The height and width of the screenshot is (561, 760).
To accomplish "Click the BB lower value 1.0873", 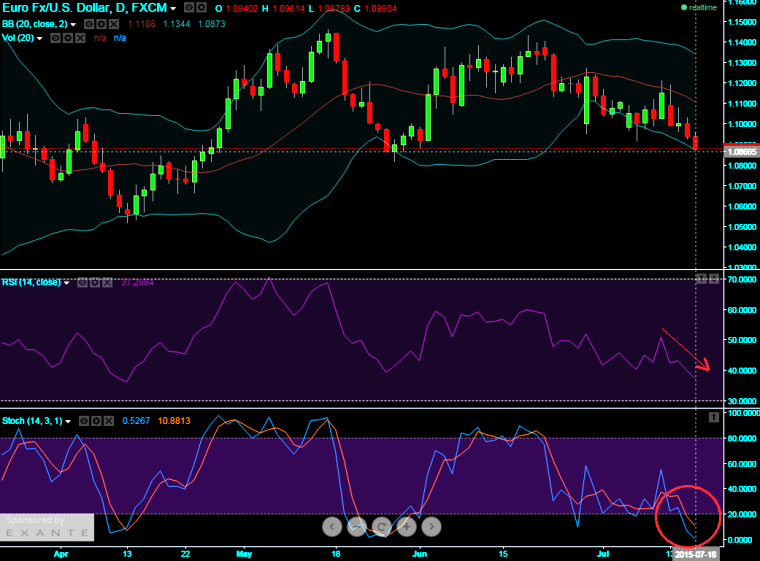I will [x=212, y=24].
